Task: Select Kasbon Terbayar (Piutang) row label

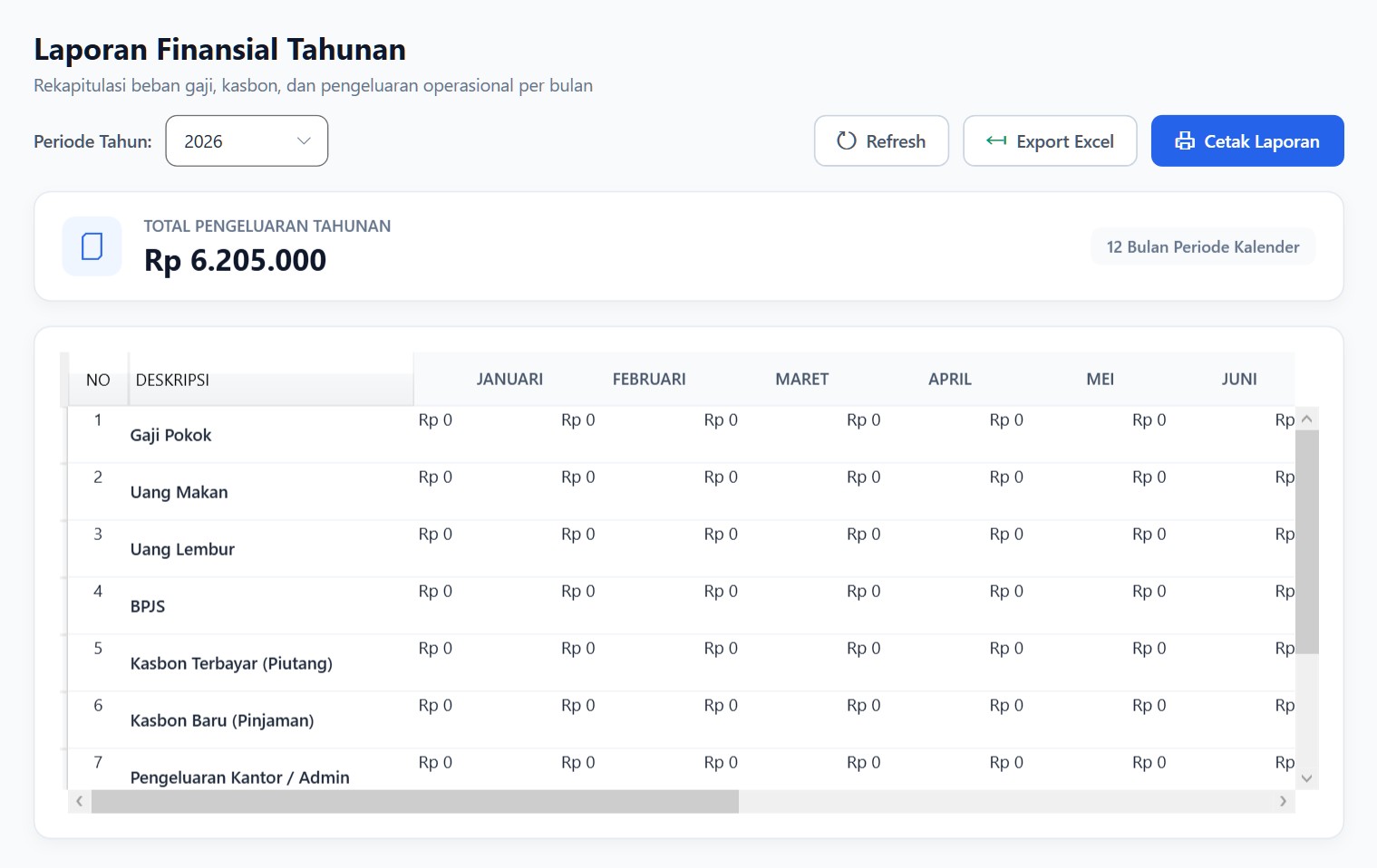Action: [x=231, y=663]
